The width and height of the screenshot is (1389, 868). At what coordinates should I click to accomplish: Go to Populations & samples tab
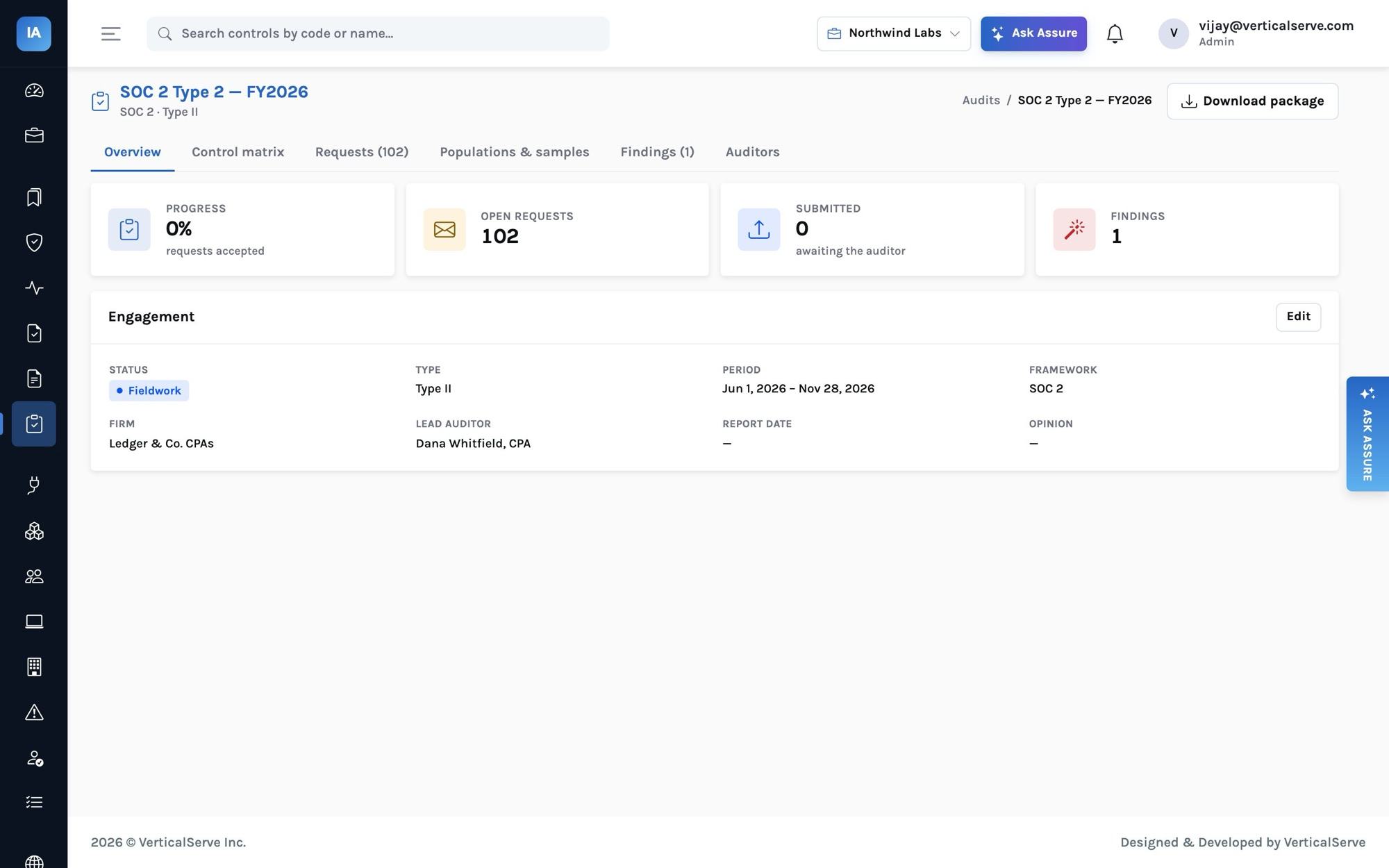coord(515,152)
